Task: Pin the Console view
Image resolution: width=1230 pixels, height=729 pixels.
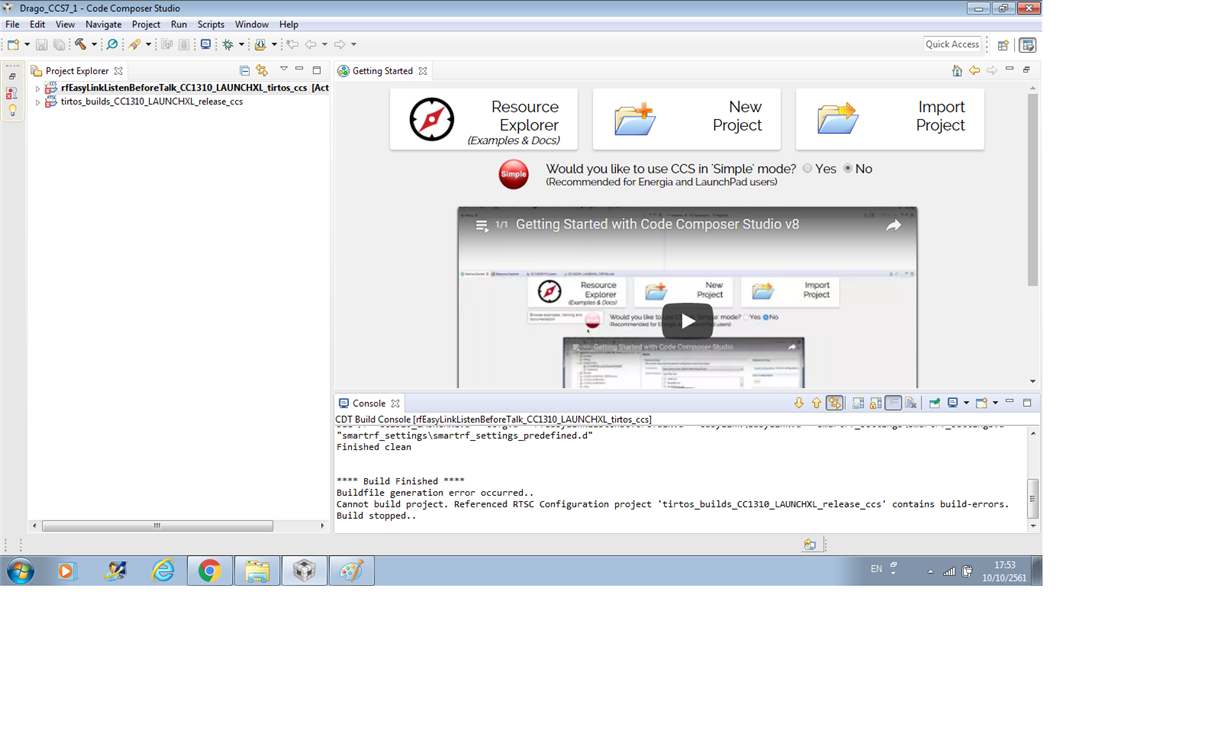Action: pyautogui.click(x=934, y=403)
